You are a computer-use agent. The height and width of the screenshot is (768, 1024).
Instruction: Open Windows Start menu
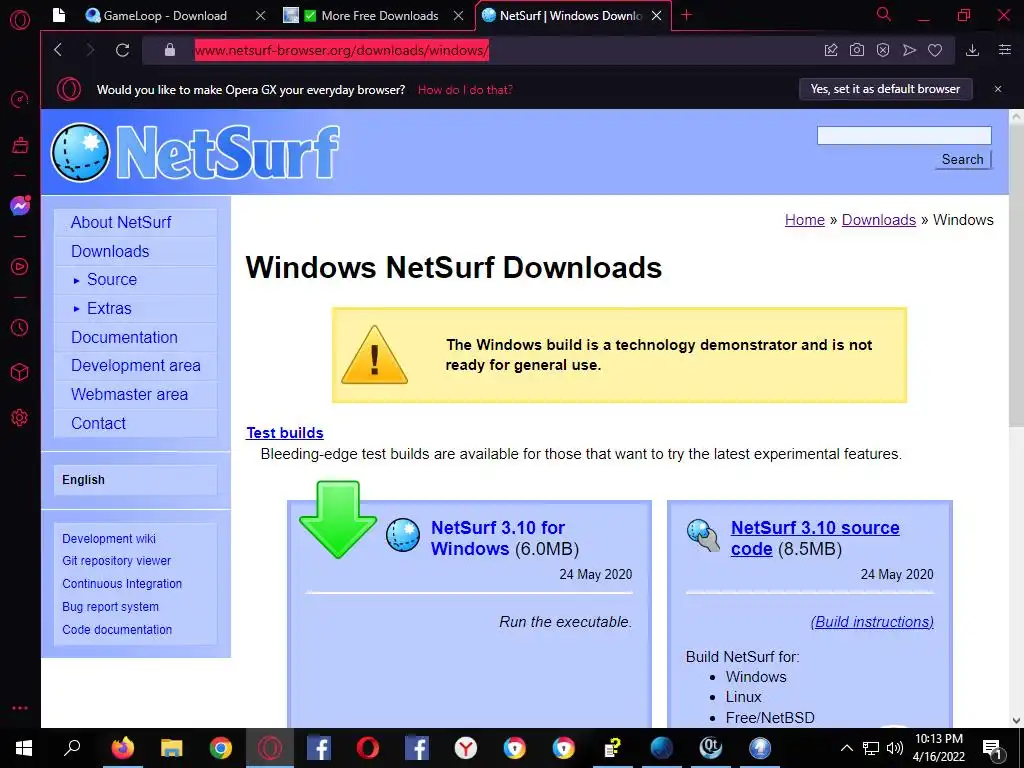pyautogui.click(x=24, y=748)
